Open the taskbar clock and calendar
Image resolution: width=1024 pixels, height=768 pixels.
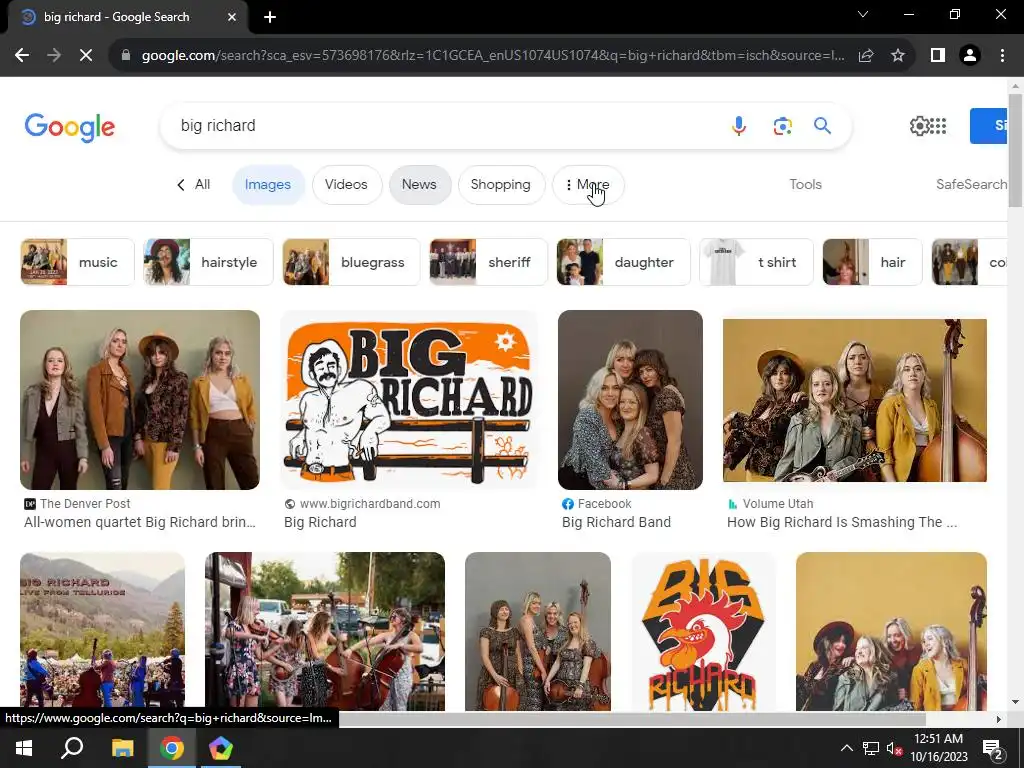[x=938, y=748]
